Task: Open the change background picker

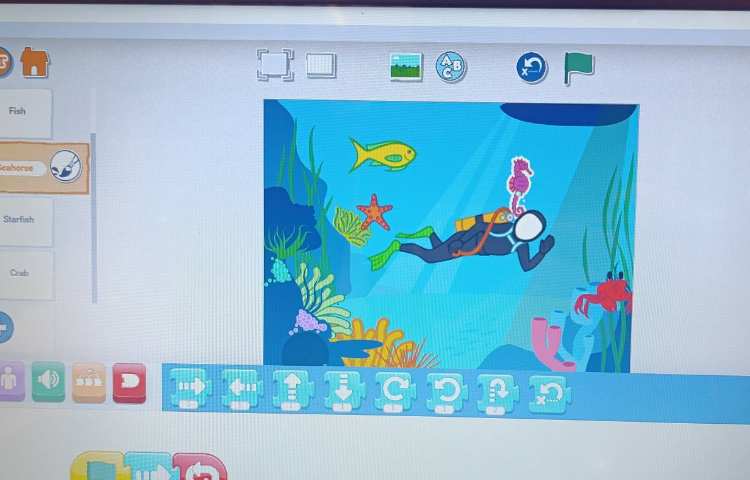Action: pos(406,67)
